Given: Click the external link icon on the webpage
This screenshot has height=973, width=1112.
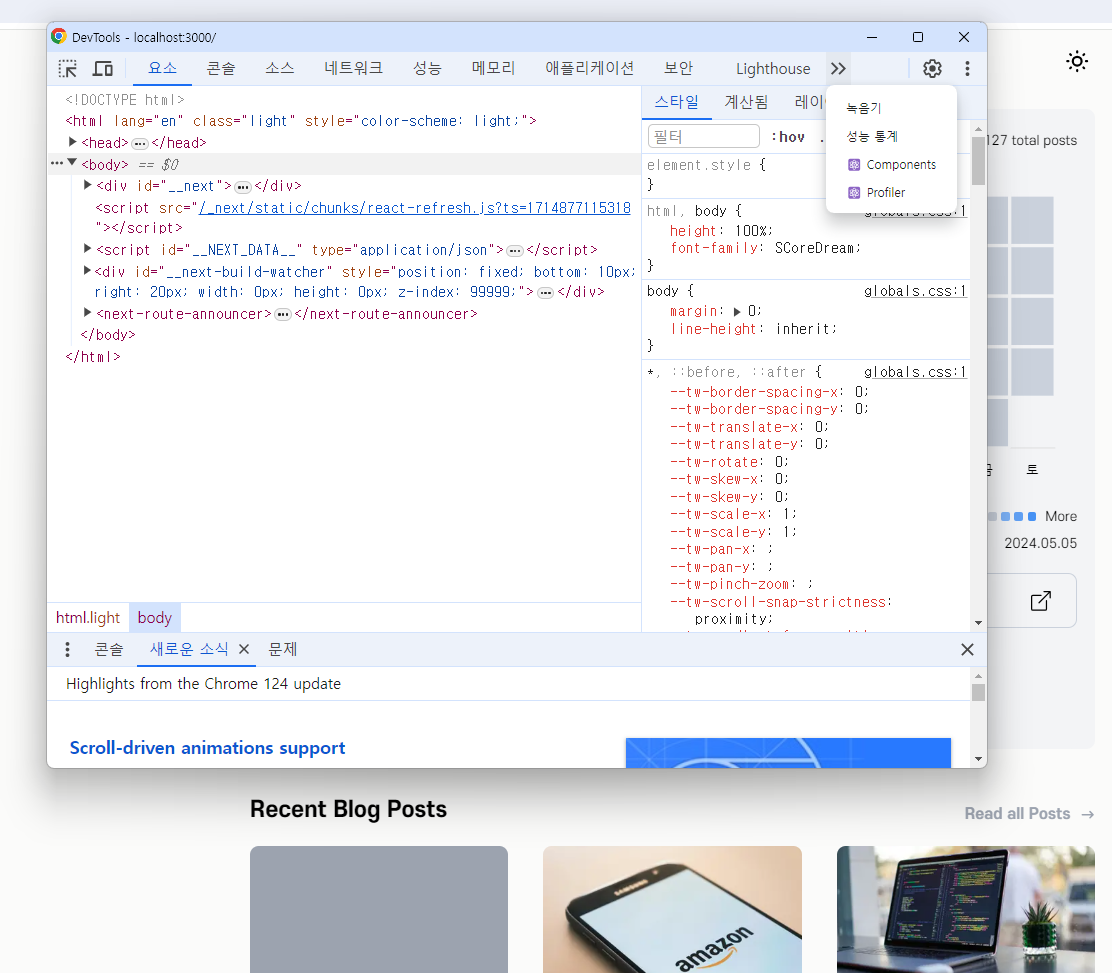Looking at the screenshot, I should tap(1040, 601).
